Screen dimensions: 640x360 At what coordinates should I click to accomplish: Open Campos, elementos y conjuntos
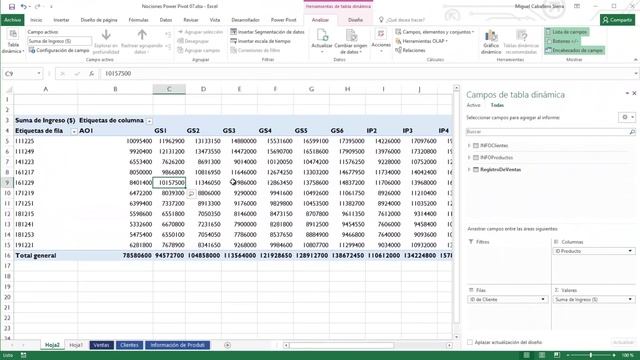435,32
